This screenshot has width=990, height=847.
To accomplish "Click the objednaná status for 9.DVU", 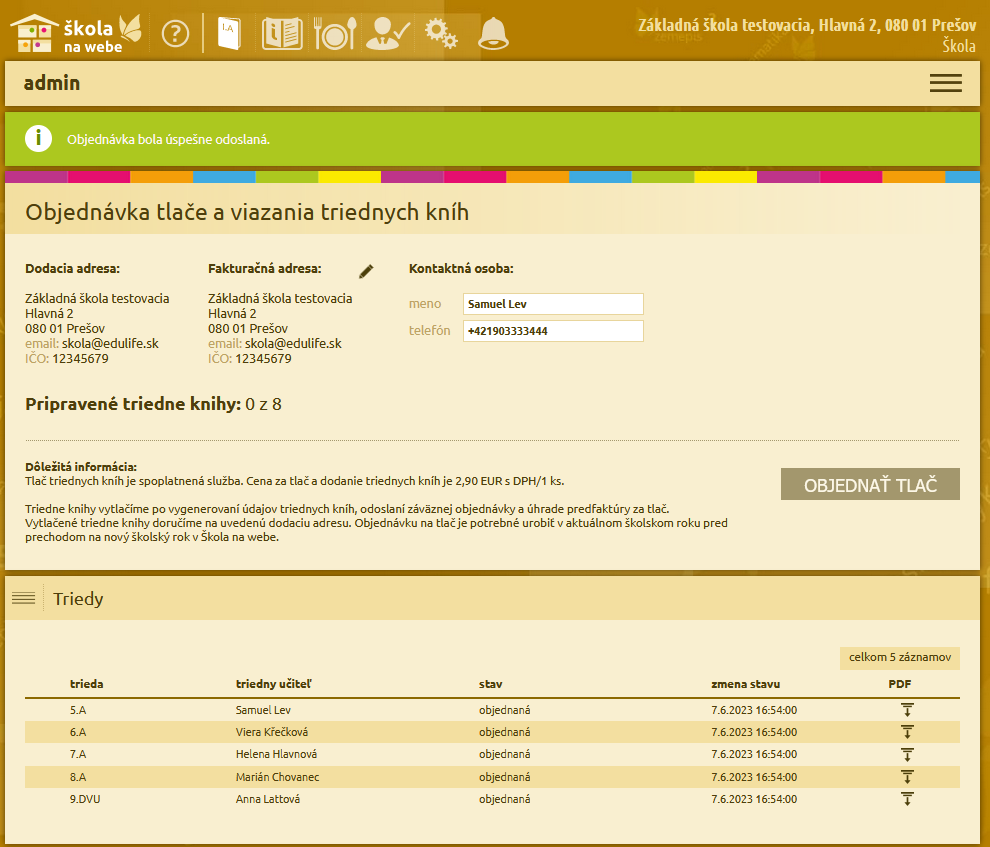I will click(x=504, y=799).
